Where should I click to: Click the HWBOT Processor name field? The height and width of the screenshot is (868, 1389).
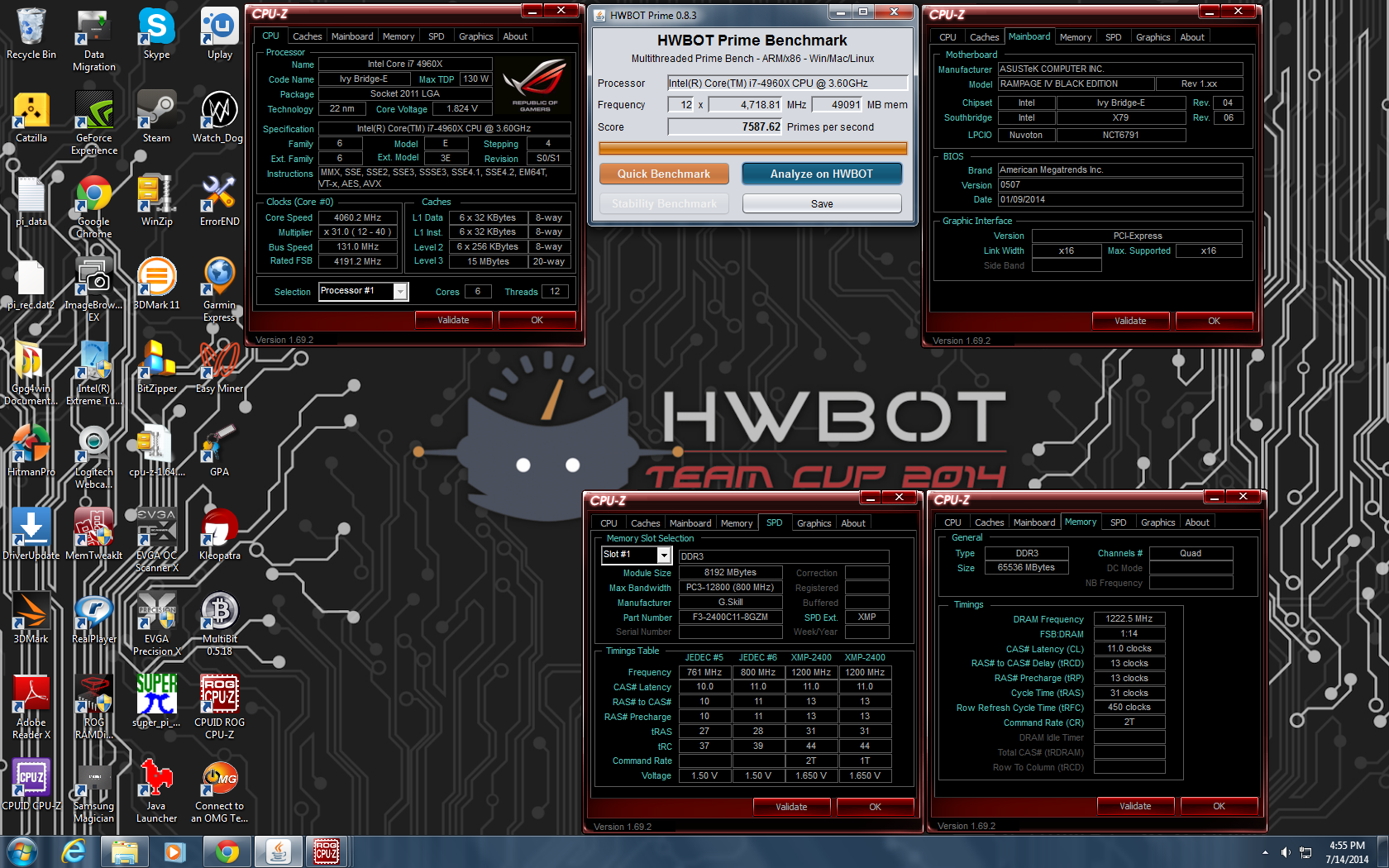click(787, 83)
